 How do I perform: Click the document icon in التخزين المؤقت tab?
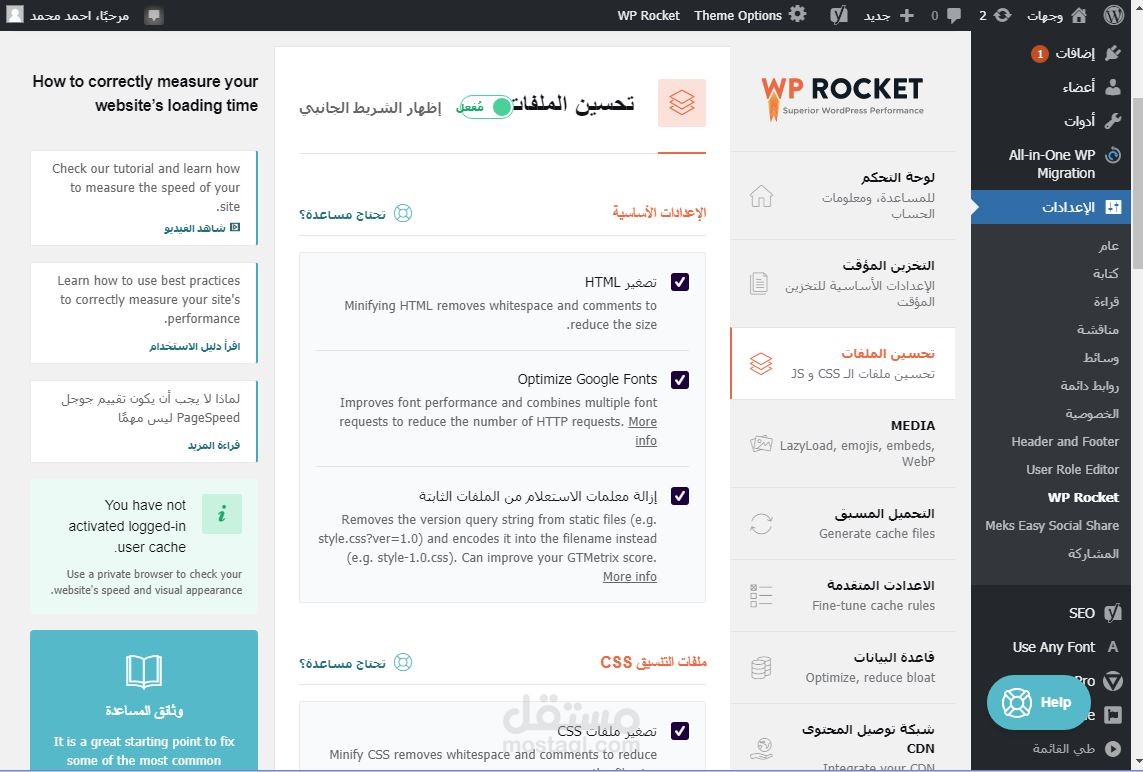click(759, 283)
